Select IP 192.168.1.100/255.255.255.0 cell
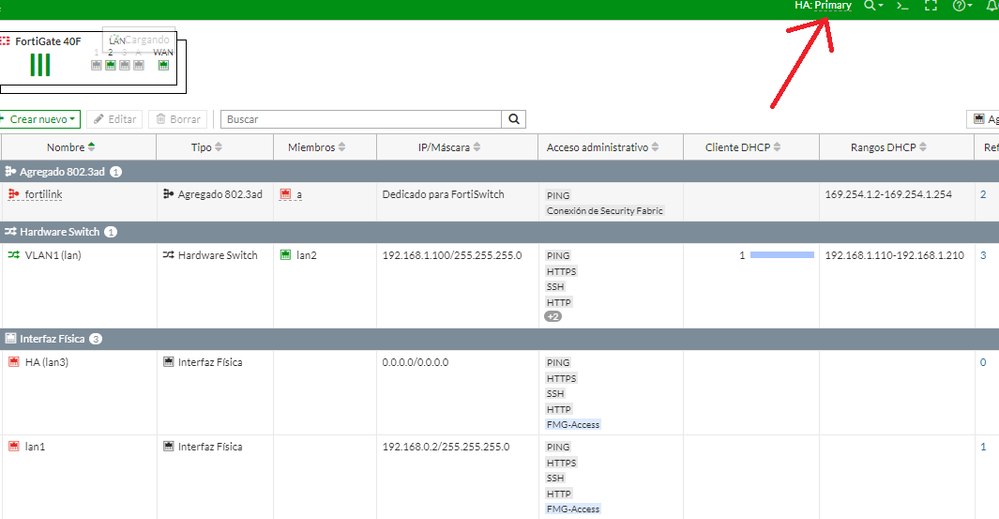 [x=452, y=255]
